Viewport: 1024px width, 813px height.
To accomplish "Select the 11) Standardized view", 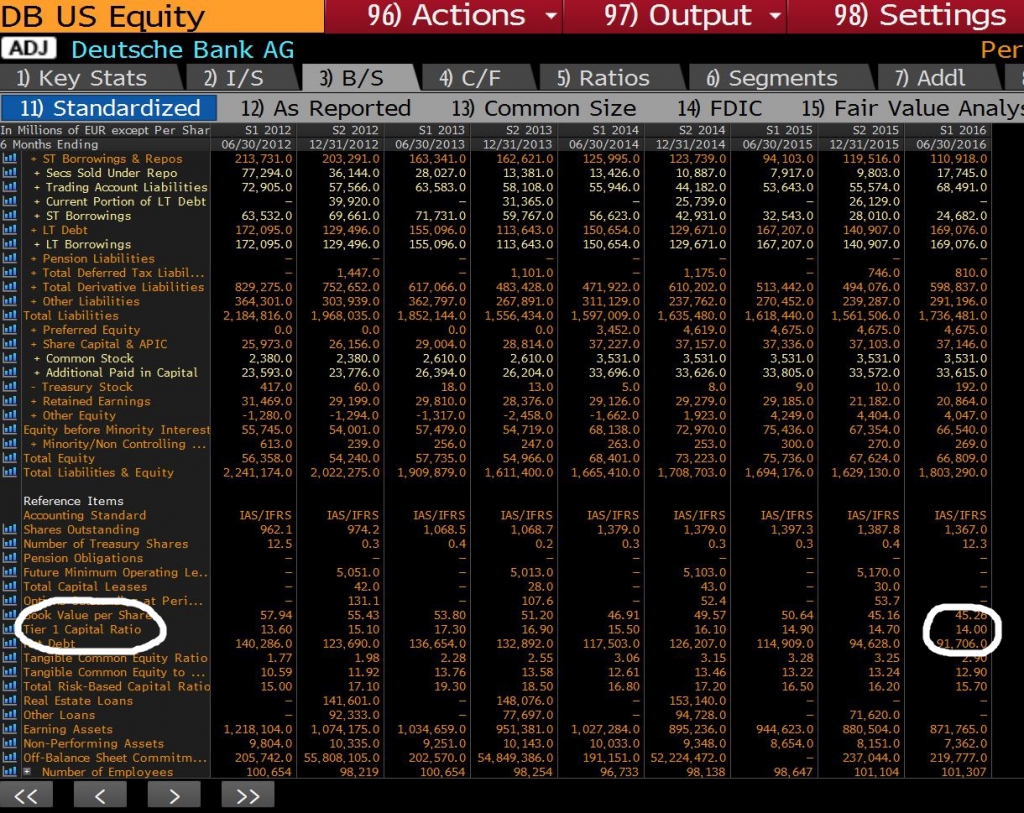I will [109, 108].
